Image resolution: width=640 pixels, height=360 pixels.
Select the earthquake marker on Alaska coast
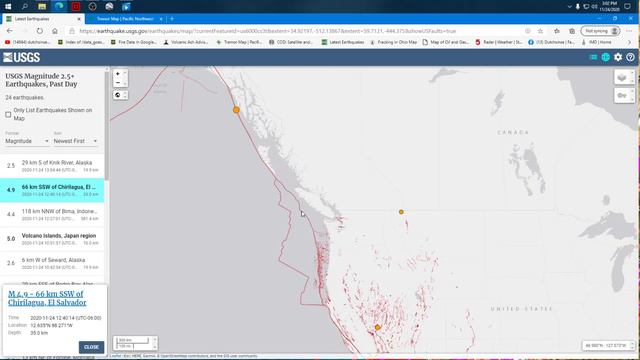(236, 110)
